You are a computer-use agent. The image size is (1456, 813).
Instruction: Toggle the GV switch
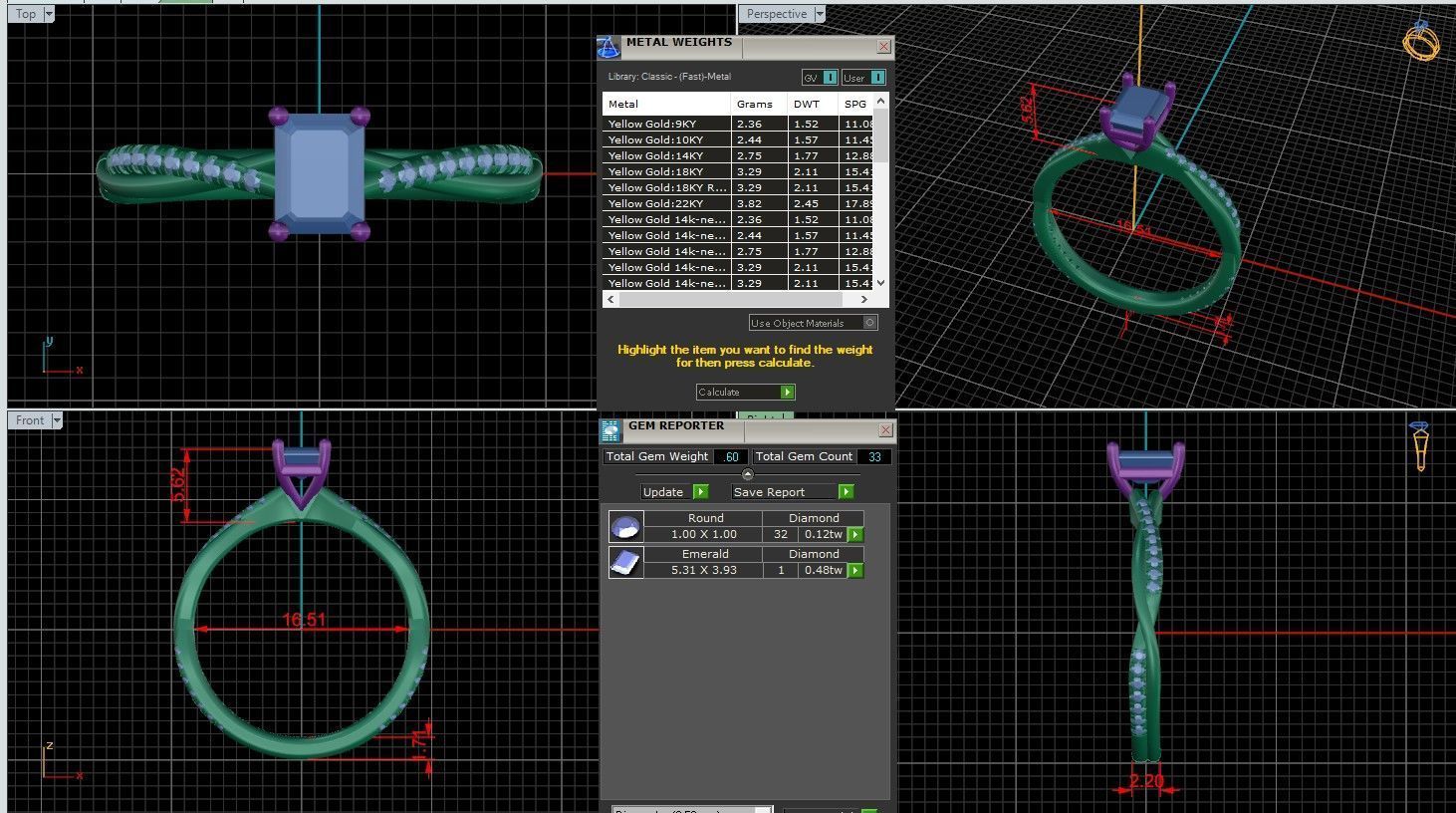830,78
